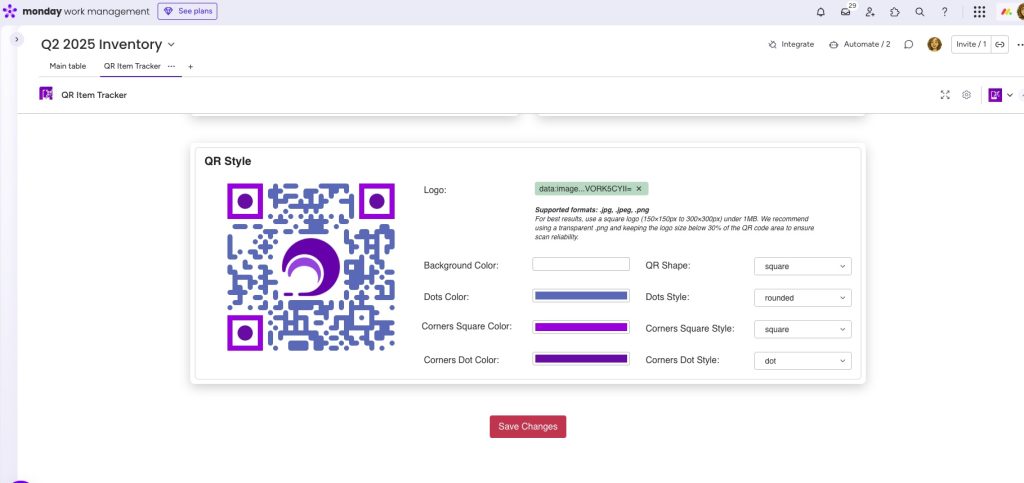Click the invite members icon in top bar
1024x483 pixels.
coord(870,12)
